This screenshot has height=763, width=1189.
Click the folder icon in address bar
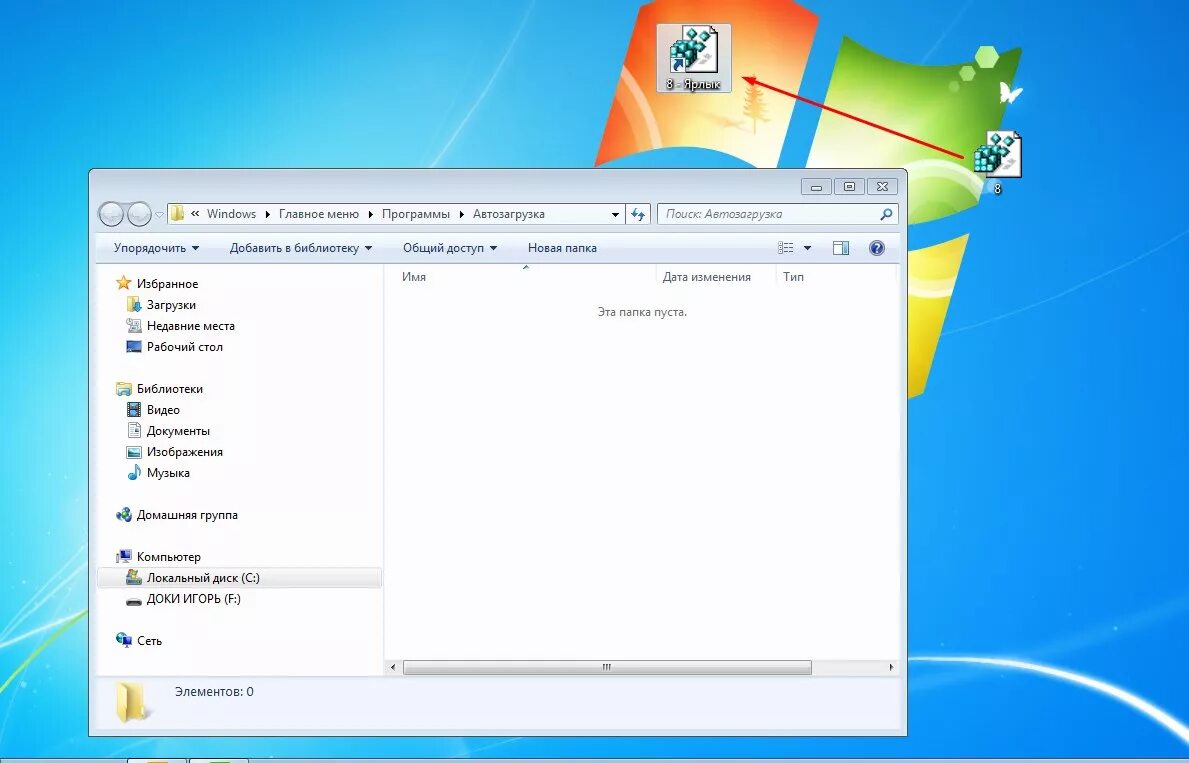(x=177, y=214)
